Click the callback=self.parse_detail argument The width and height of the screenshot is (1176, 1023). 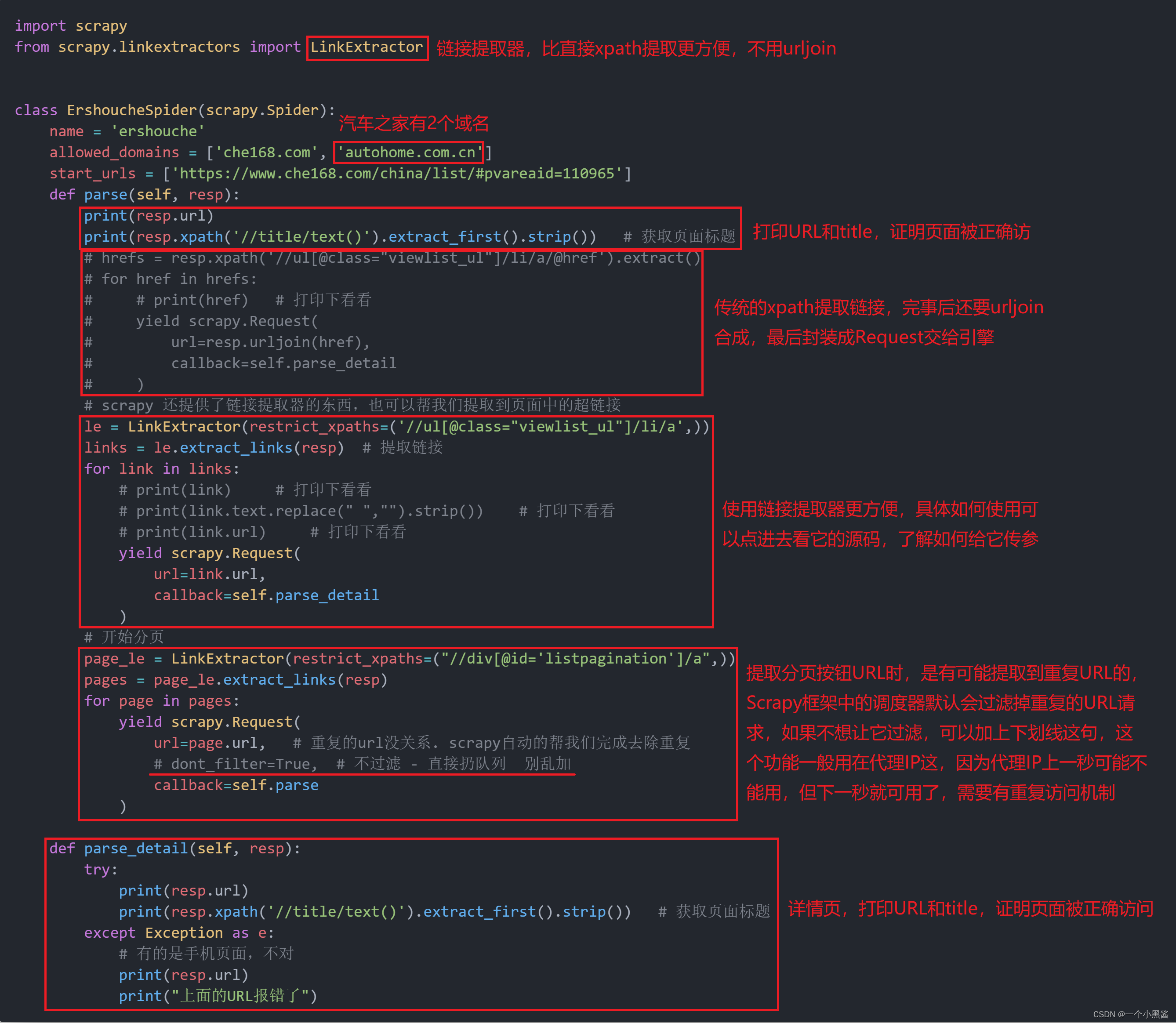coord(266,595)
